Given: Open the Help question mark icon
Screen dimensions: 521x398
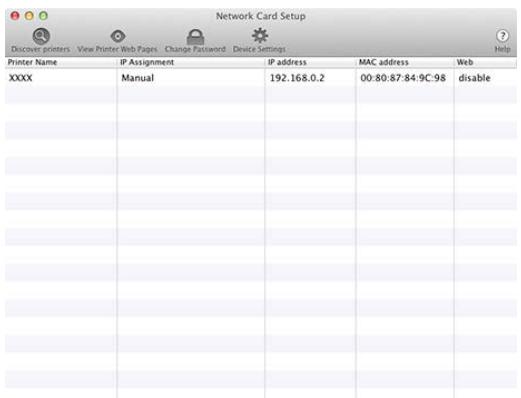Looking at the screenshot, I should [x=502, y=36].
